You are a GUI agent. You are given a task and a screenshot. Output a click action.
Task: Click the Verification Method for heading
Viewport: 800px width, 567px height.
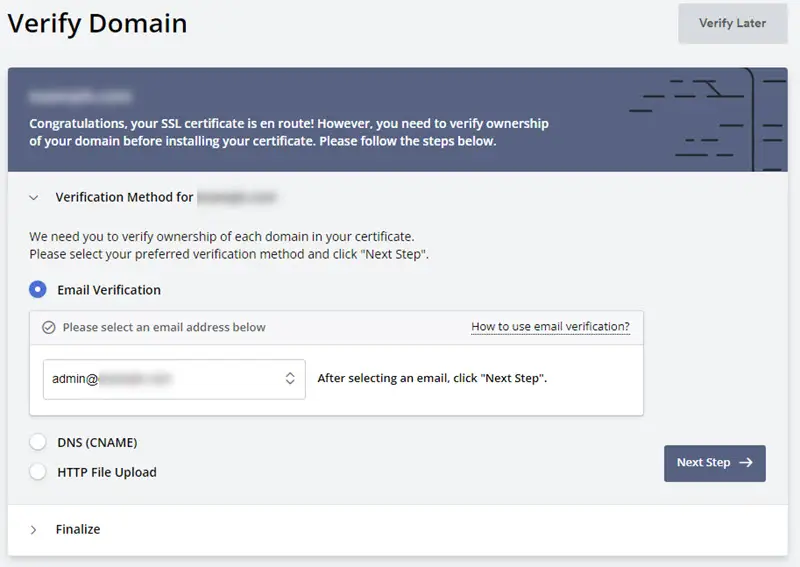(x=124, y=197)
